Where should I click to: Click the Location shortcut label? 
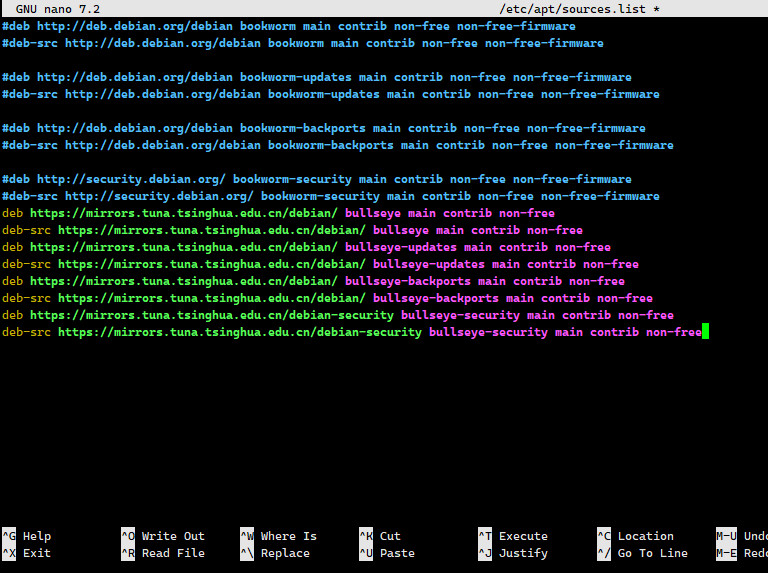646,536
